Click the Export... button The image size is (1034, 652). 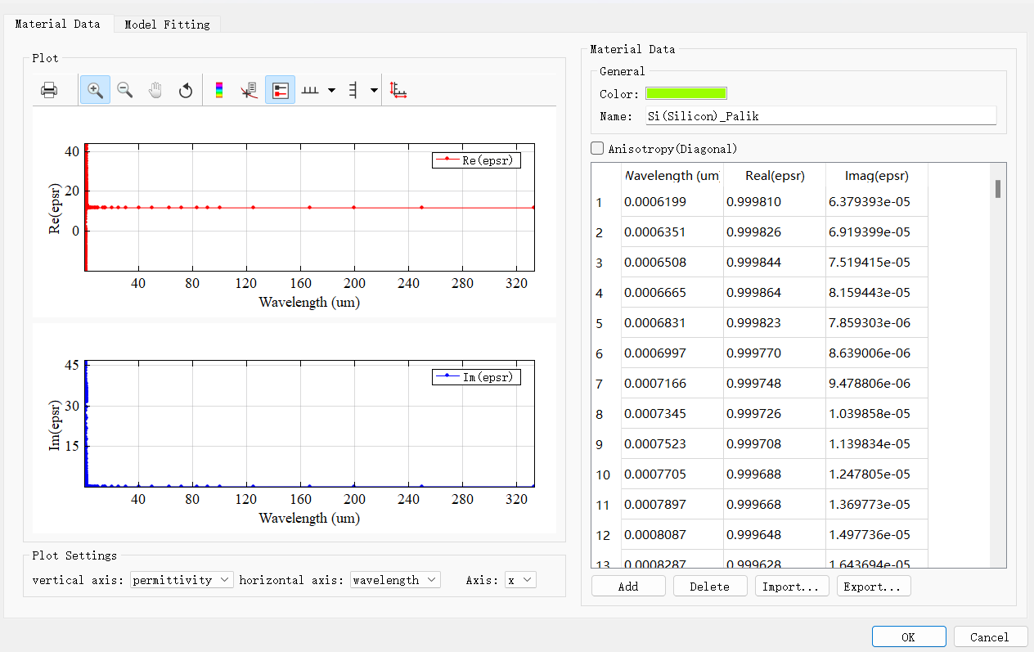[873, 586]
